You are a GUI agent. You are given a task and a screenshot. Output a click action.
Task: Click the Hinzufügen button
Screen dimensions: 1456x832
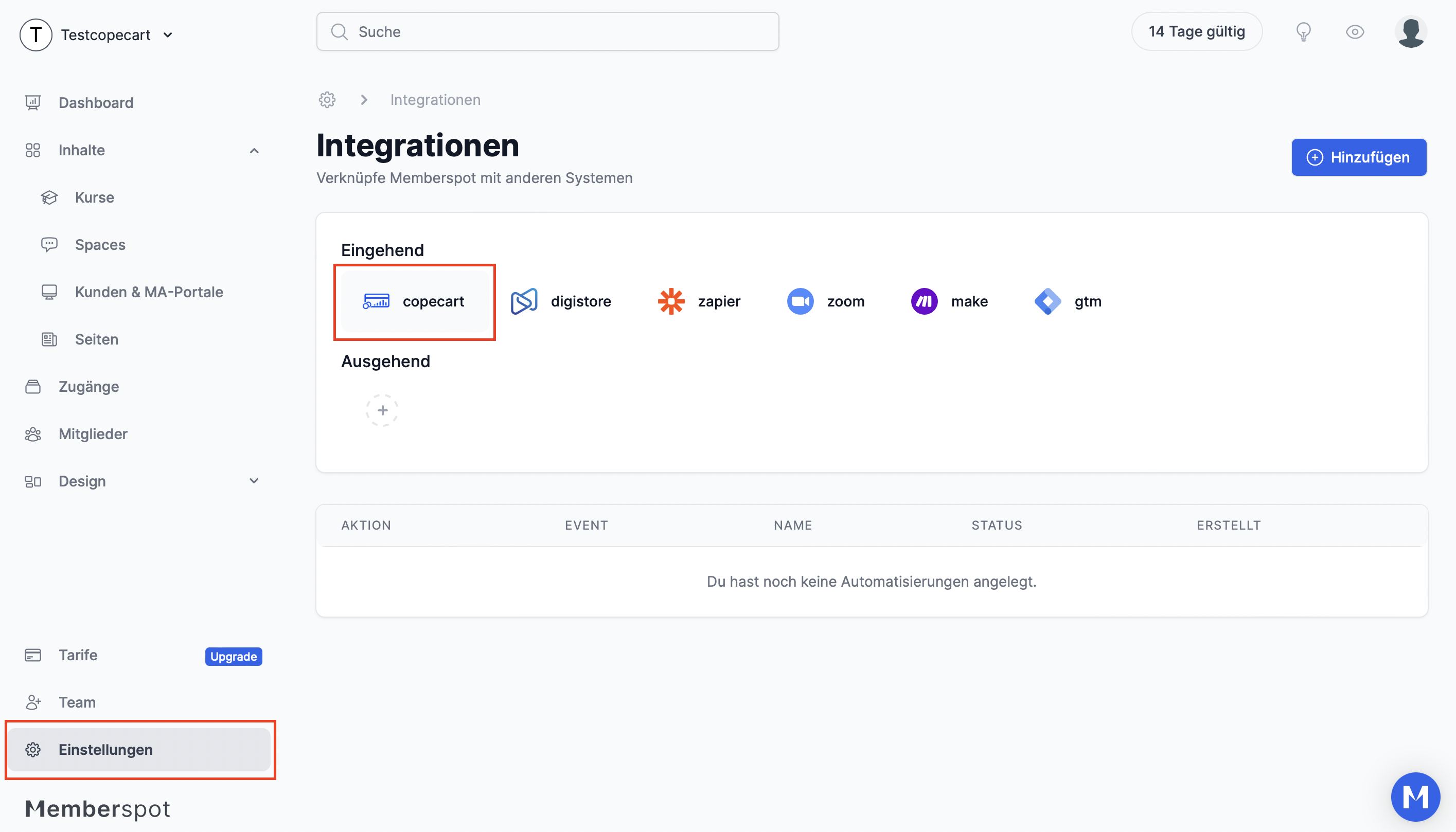pos(1358,157)
